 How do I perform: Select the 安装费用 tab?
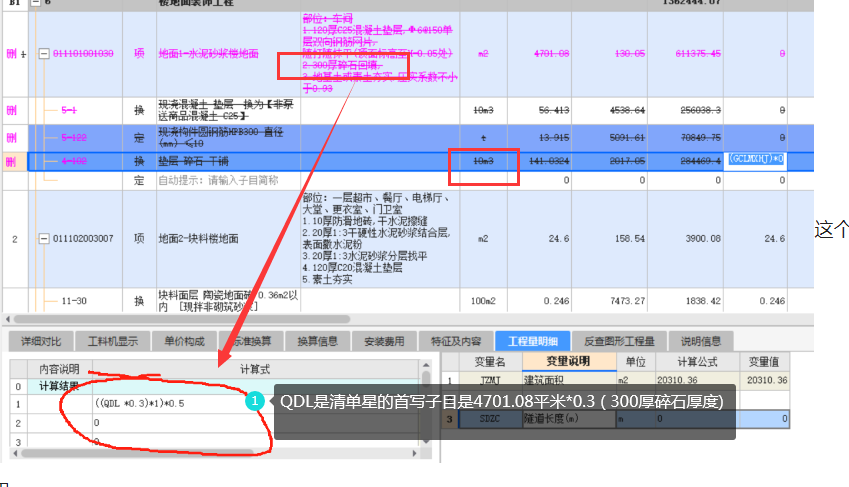(384, 341)
